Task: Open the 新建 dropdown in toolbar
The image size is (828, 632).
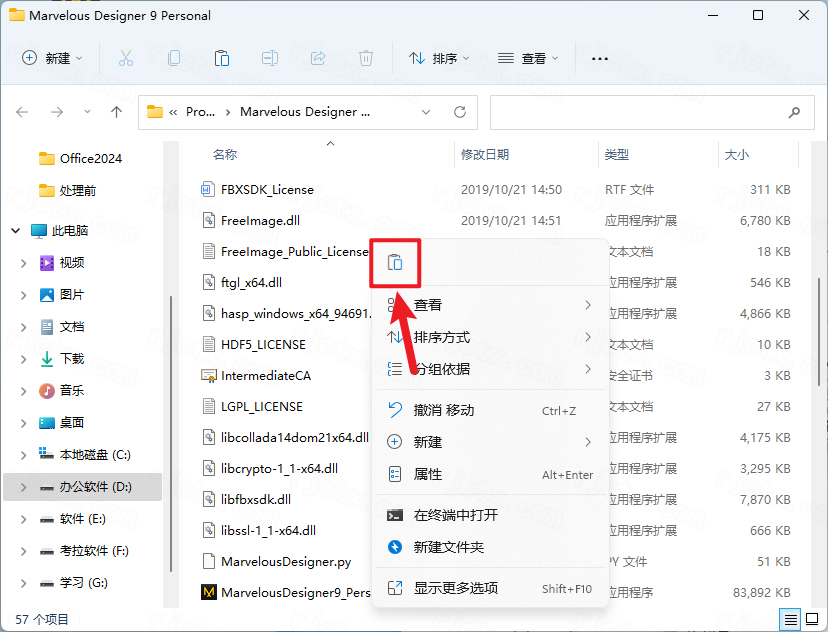Action: (52, 58)
